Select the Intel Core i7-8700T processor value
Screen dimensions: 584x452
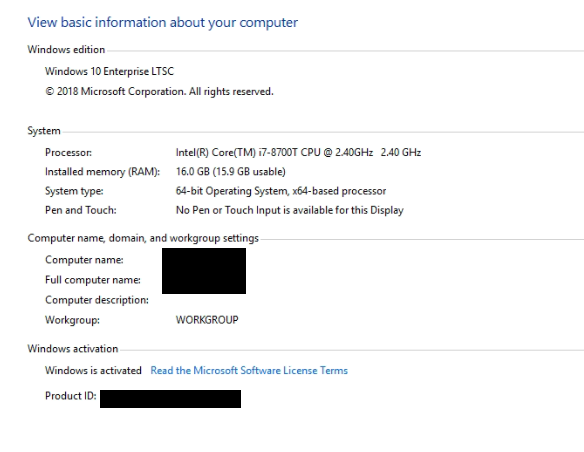pyautogui.click(x=298, y=153)
